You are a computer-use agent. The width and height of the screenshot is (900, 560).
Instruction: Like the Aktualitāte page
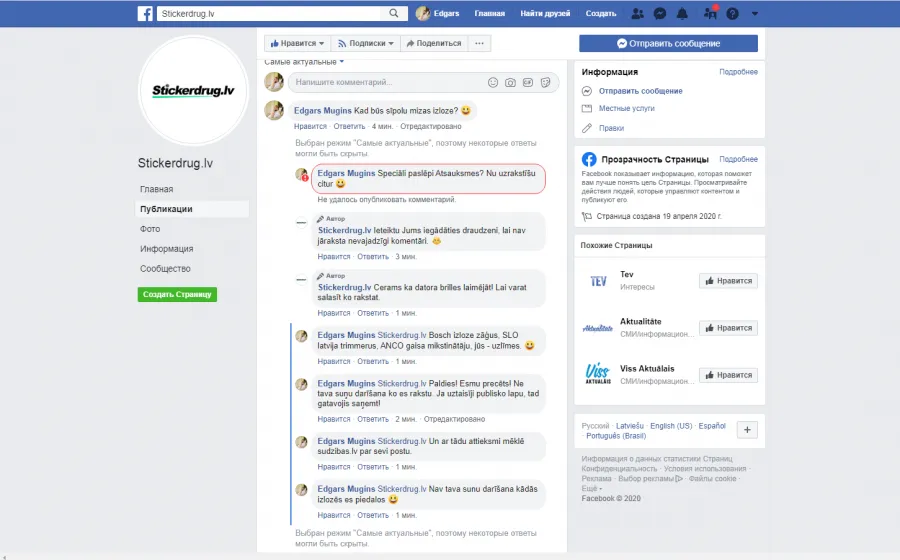pos(728,328)
